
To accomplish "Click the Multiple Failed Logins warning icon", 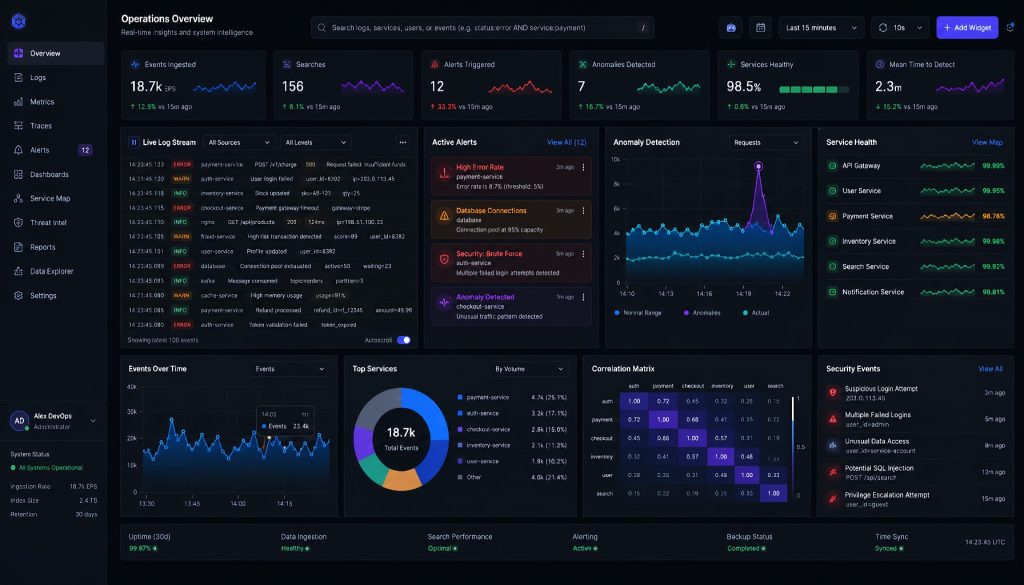I will (833, 419).
